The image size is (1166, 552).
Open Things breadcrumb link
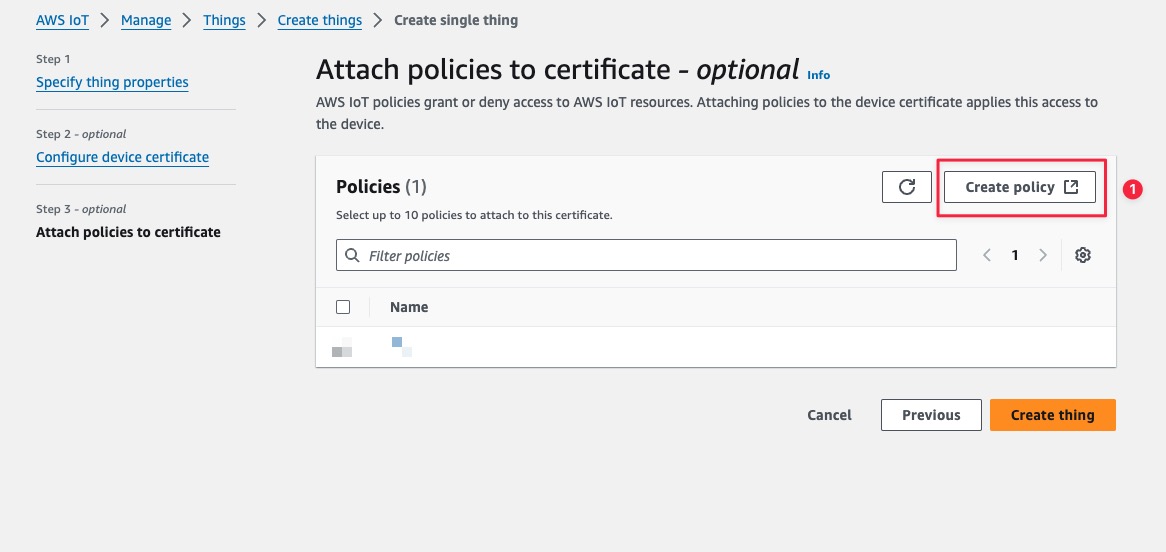224,20
